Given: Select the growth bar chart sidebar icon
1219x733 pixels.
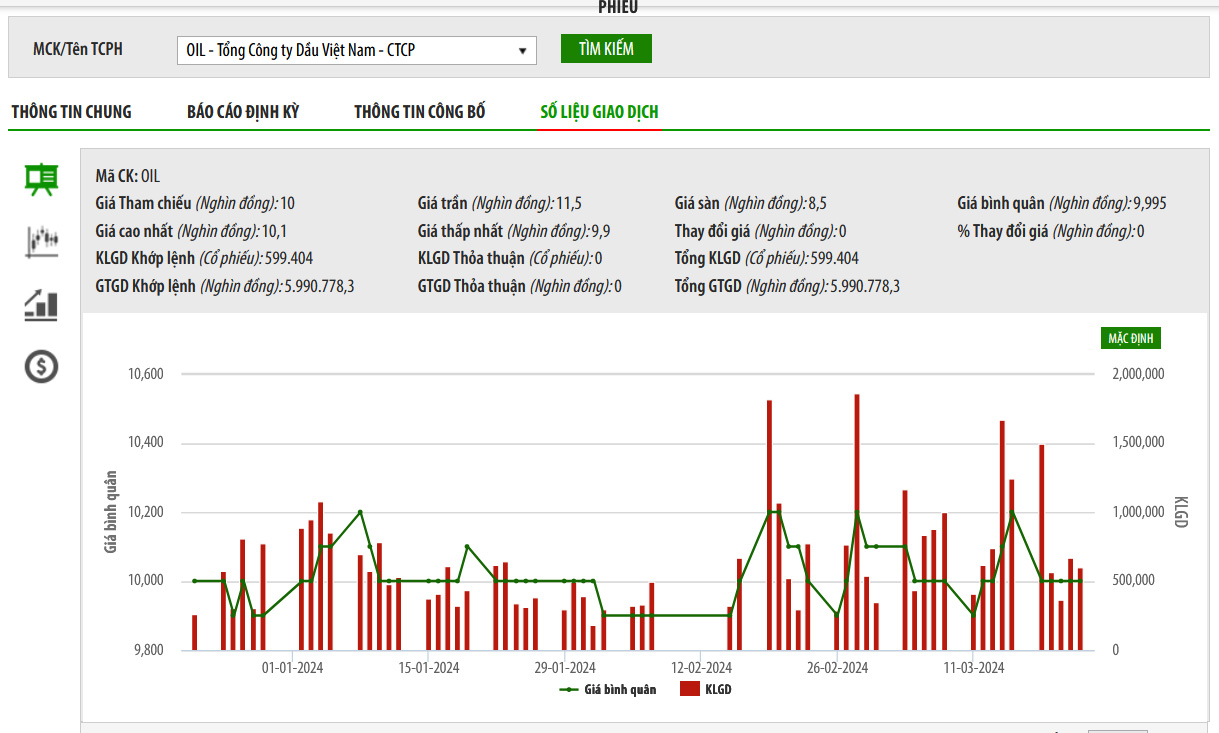Looking at the screenshot, I should click(x=41, y=304).
